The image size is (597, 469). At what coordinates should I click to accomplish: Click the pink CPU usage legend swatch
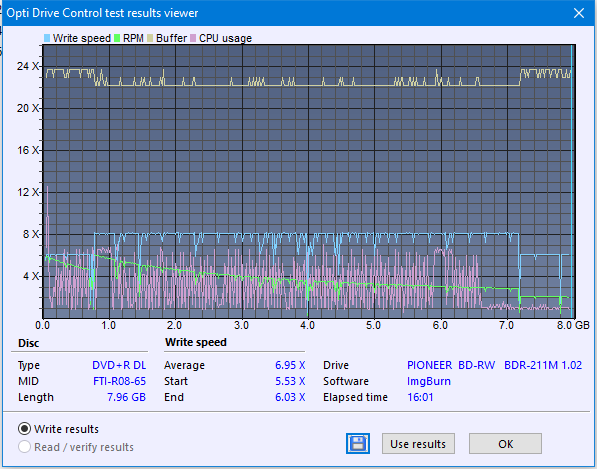[x=193, y=38]
